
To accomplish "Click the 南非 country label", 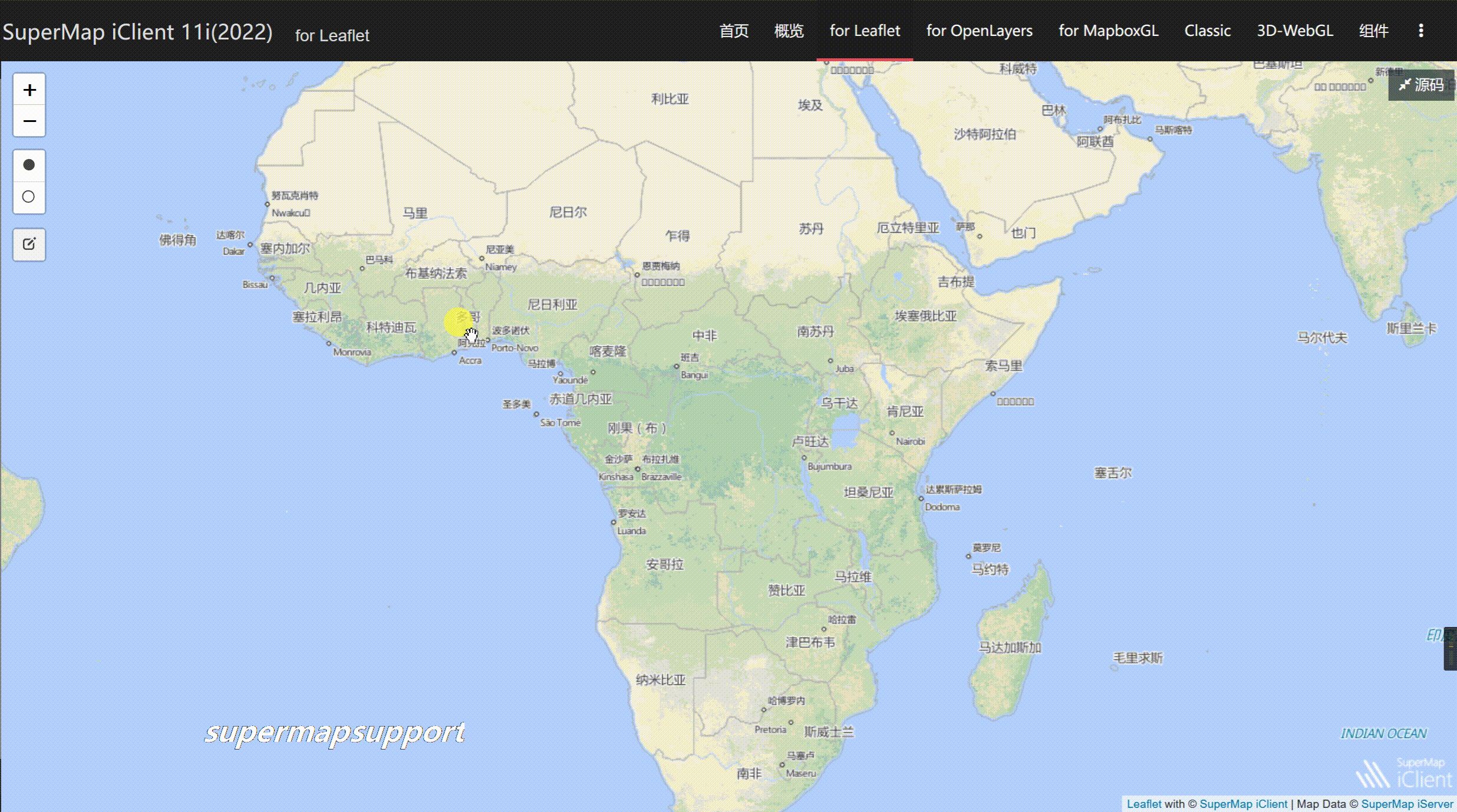I will coord(749,773).
